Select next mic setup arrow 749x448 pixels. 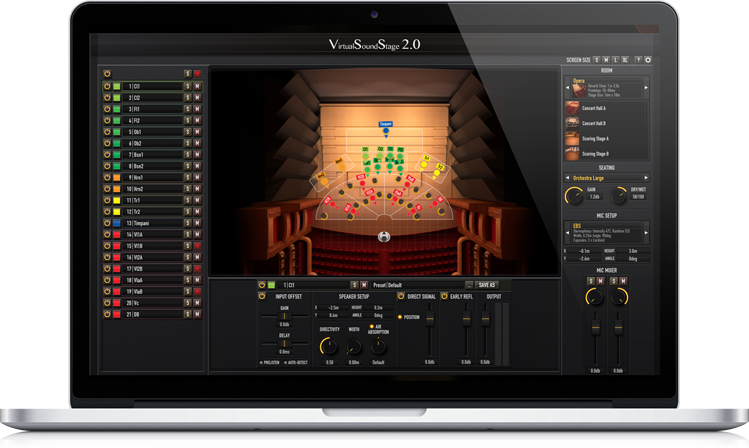tap(646, 233)
